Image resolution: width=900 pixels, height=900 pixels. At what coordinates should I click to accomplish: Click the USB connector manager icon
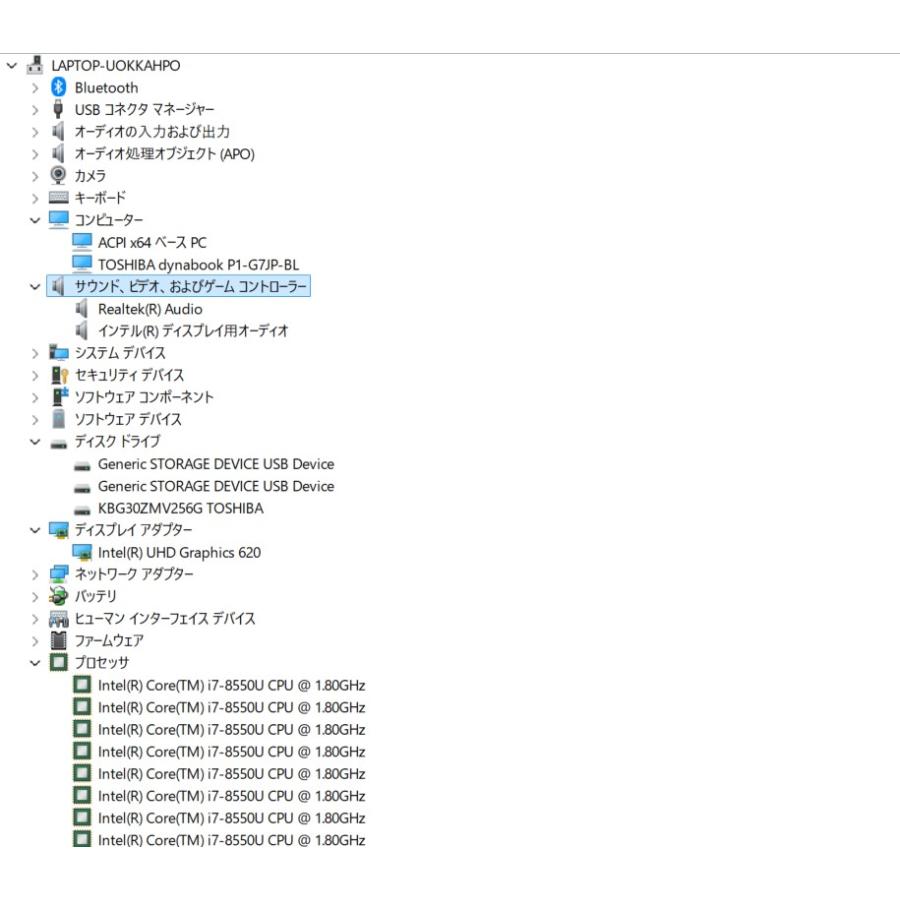pyautogui.click(x=58, y=109)
